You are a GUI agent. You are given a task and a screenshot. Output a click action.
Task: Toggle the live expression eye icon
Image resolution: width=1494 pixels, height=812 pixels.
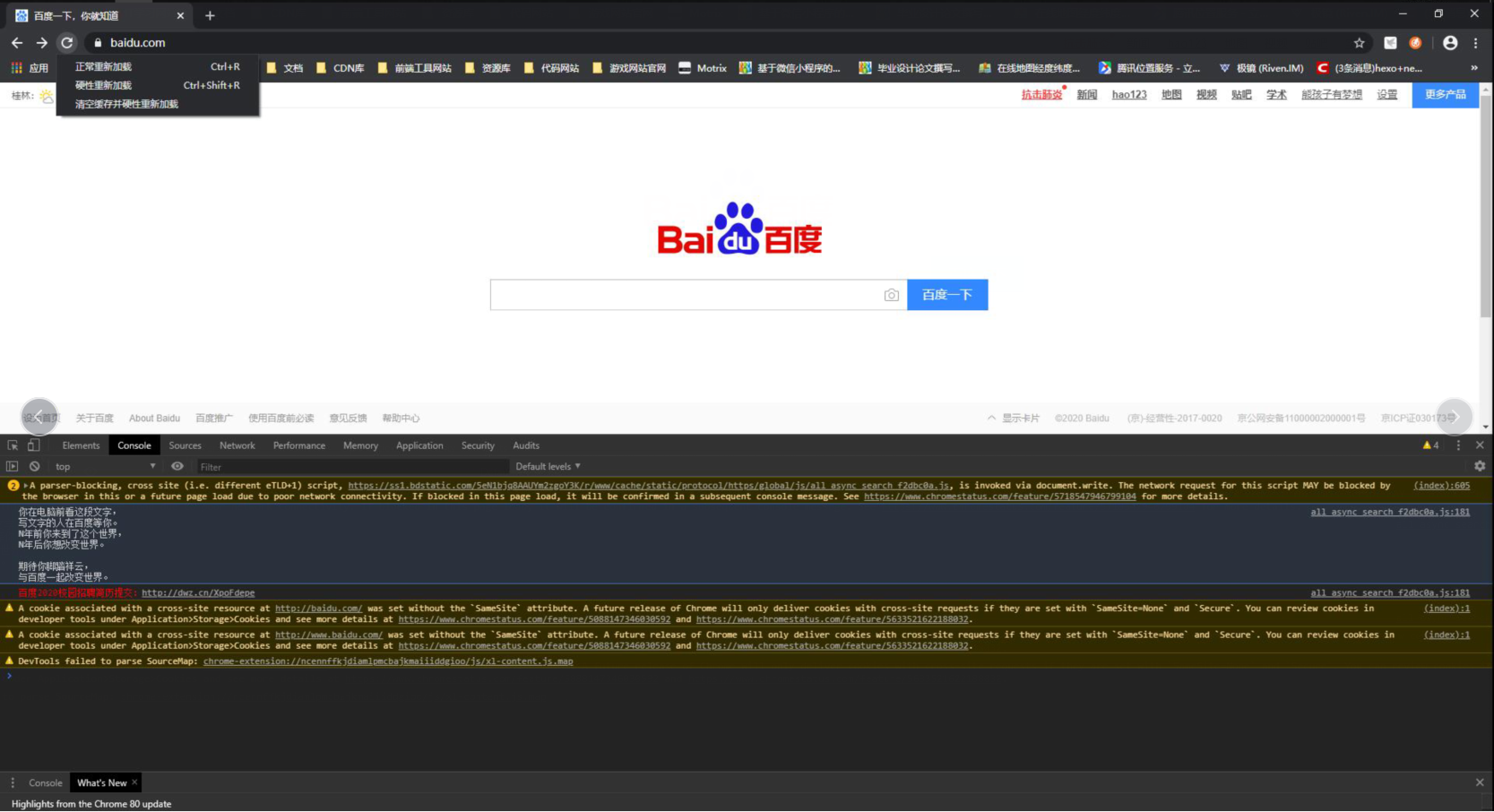pyautogui.click(x=177, y=466)
